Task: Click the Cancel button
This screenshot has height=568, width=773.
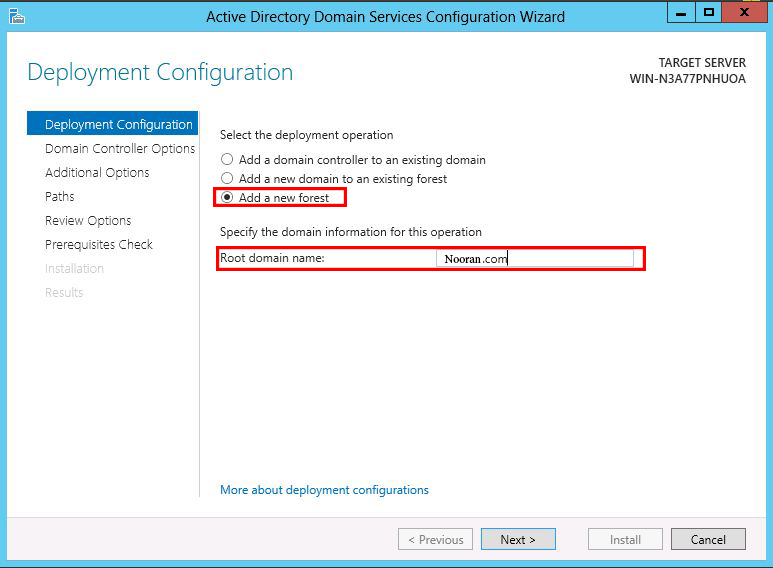Action: click(708, 539)
